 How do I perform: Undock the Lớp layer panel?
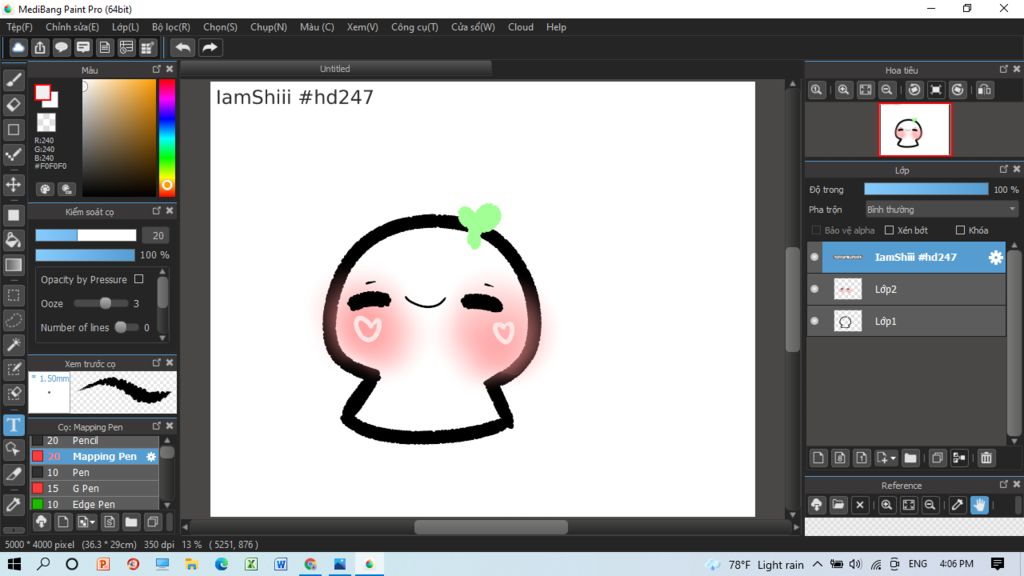1003,169
